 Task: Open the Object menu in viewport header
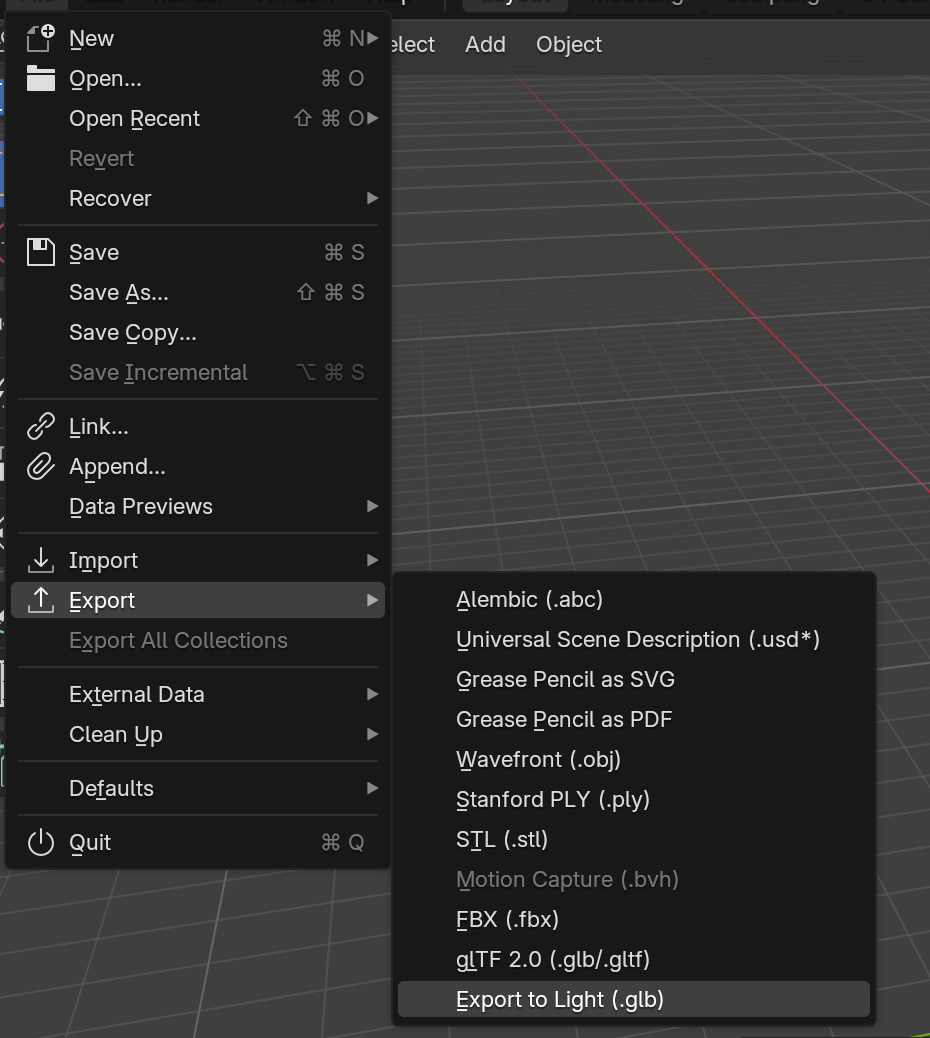(569, 44)
